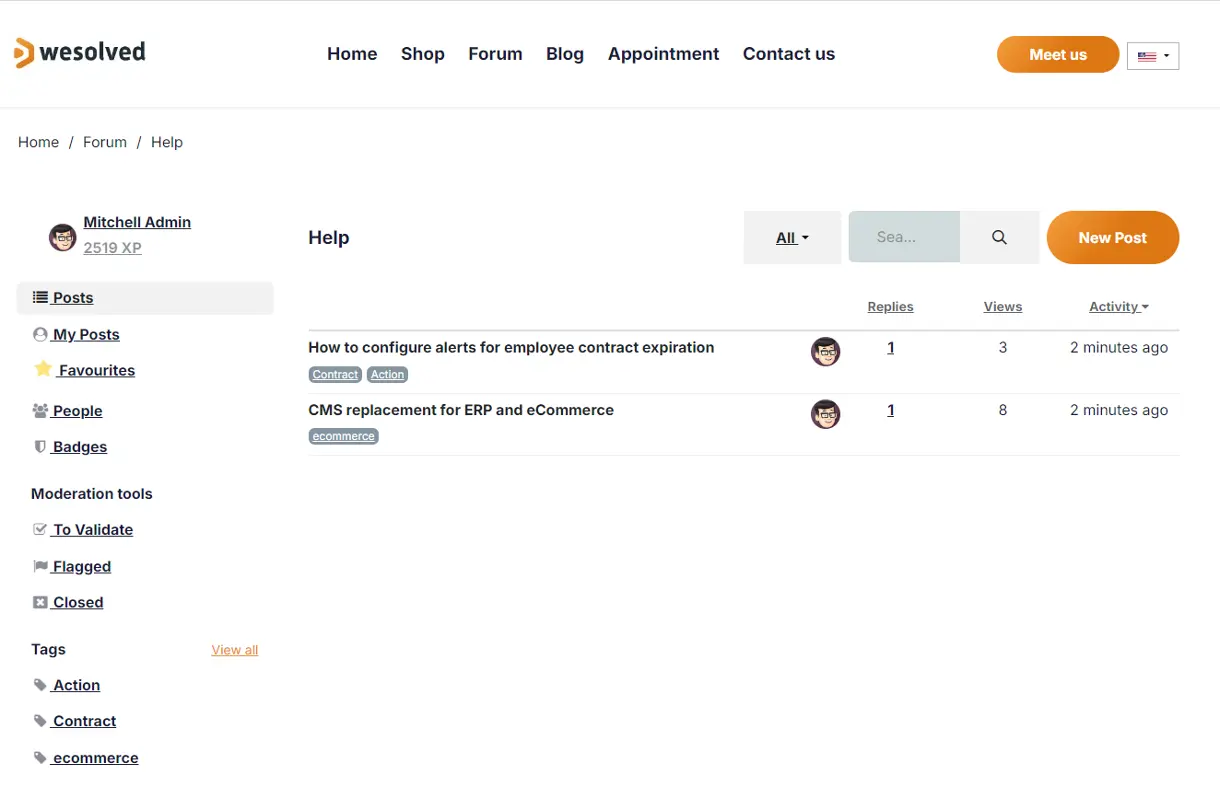Click the People group icon in sidebar
Image resolution: width=1220 pixels, height=787 pixels.
40,411
